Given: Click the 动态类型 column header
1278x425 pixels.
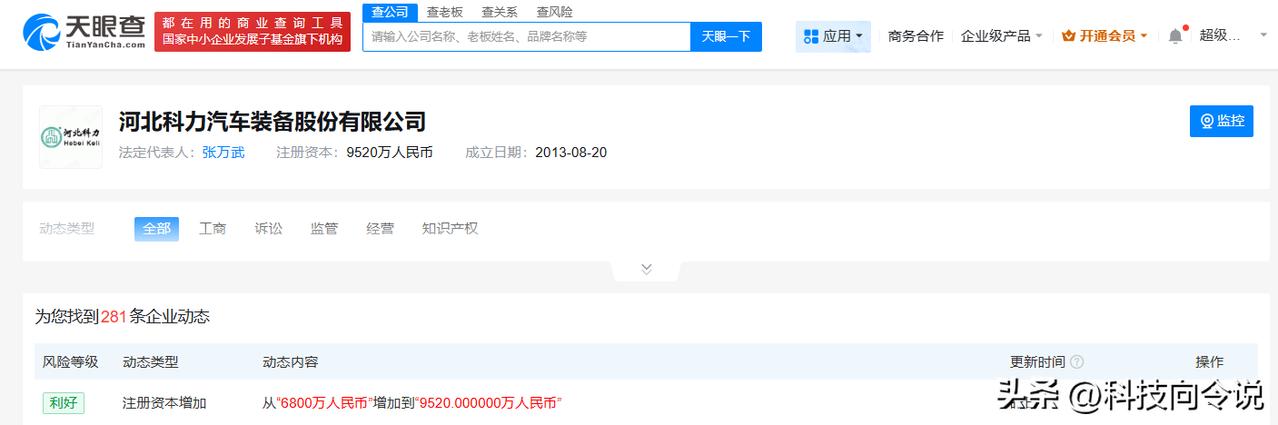Looking at the screenshot, I should click(150, 362).
